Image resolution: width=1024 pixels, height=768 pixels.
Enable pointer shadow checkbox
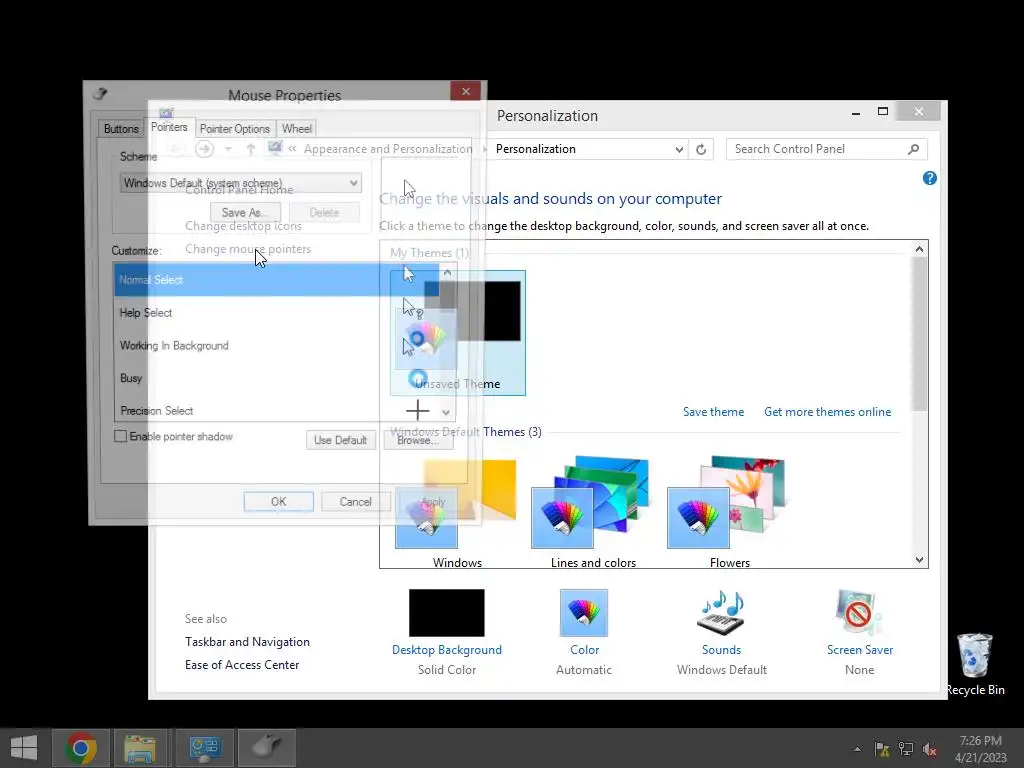pyautogui.click(x=121, y=436)
